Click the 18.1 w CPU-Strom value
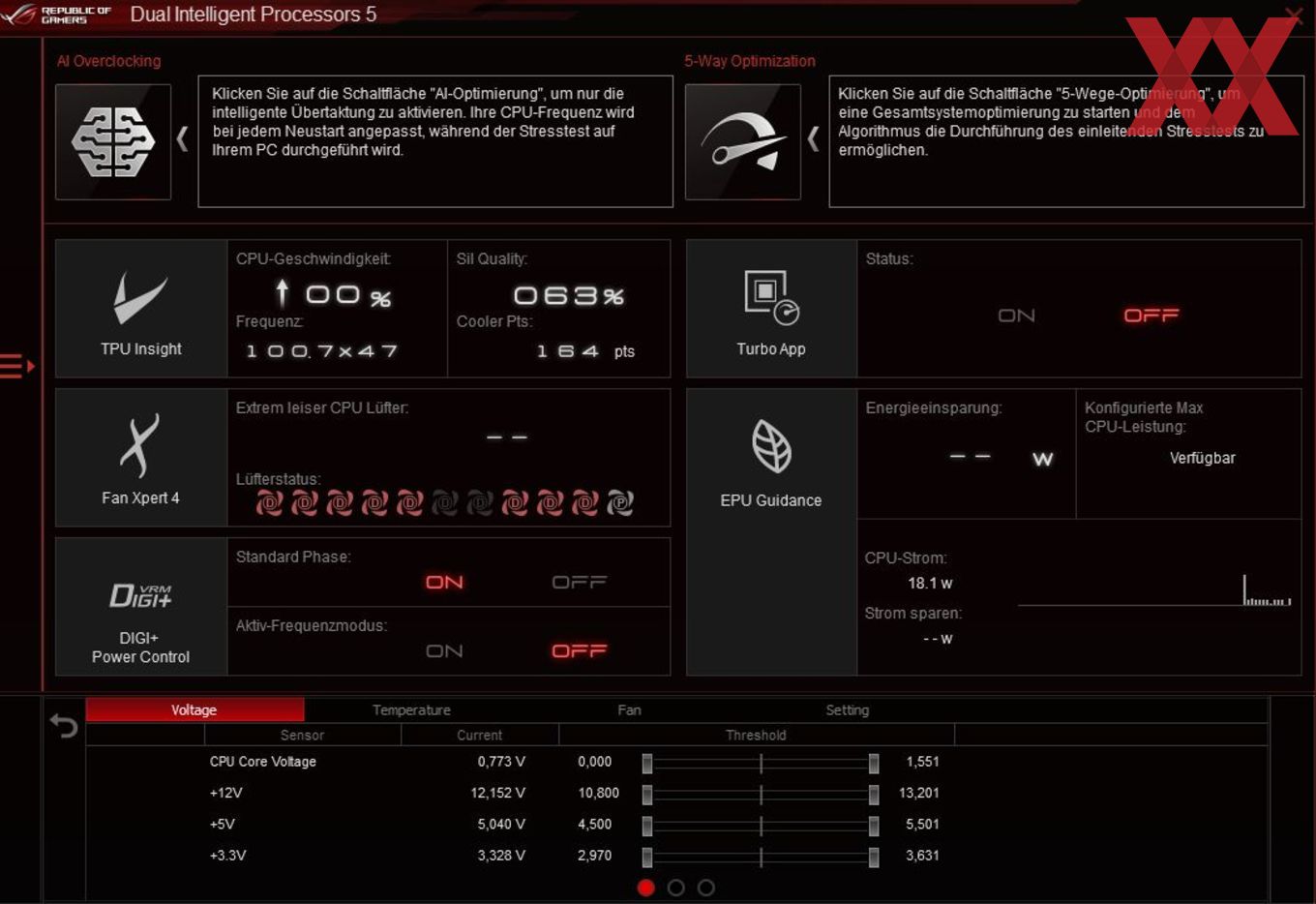This screenshot has width=1316, height=904. [930, 583]
